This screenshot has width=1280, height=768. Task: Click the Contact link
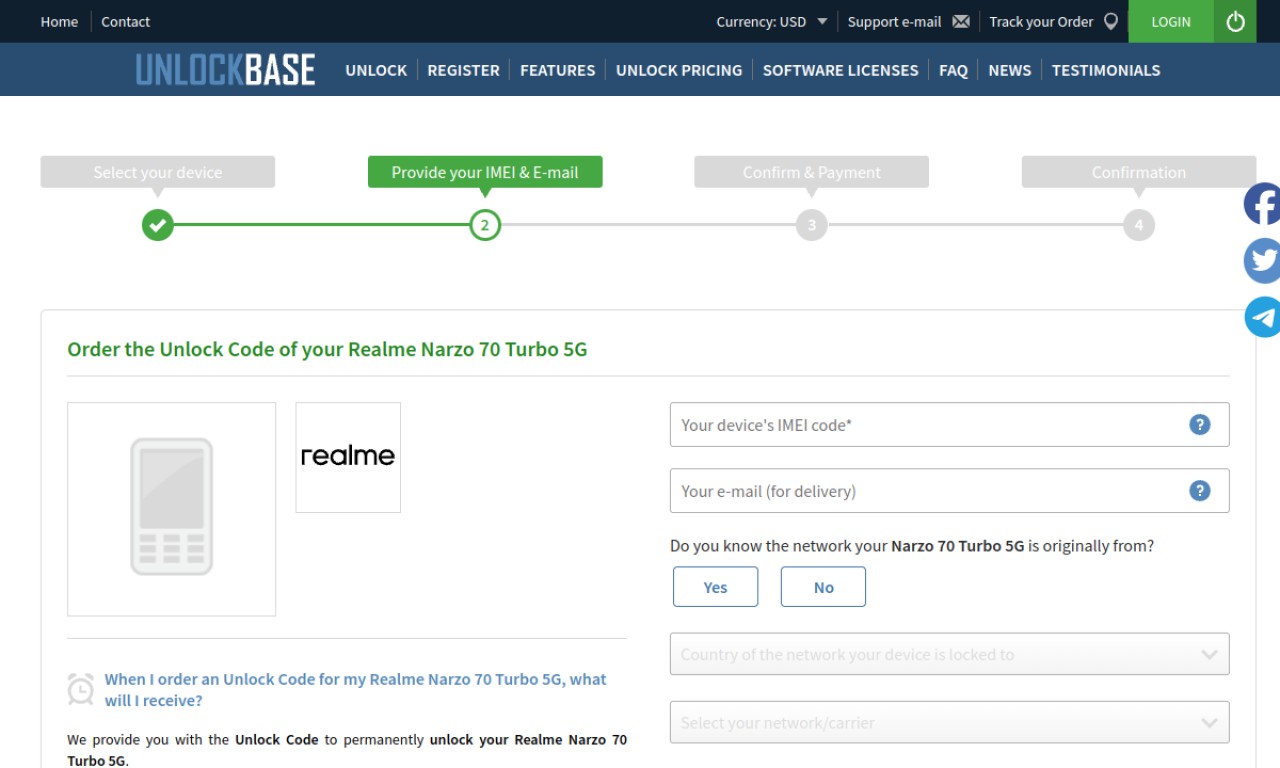click(x=125, y=21)
